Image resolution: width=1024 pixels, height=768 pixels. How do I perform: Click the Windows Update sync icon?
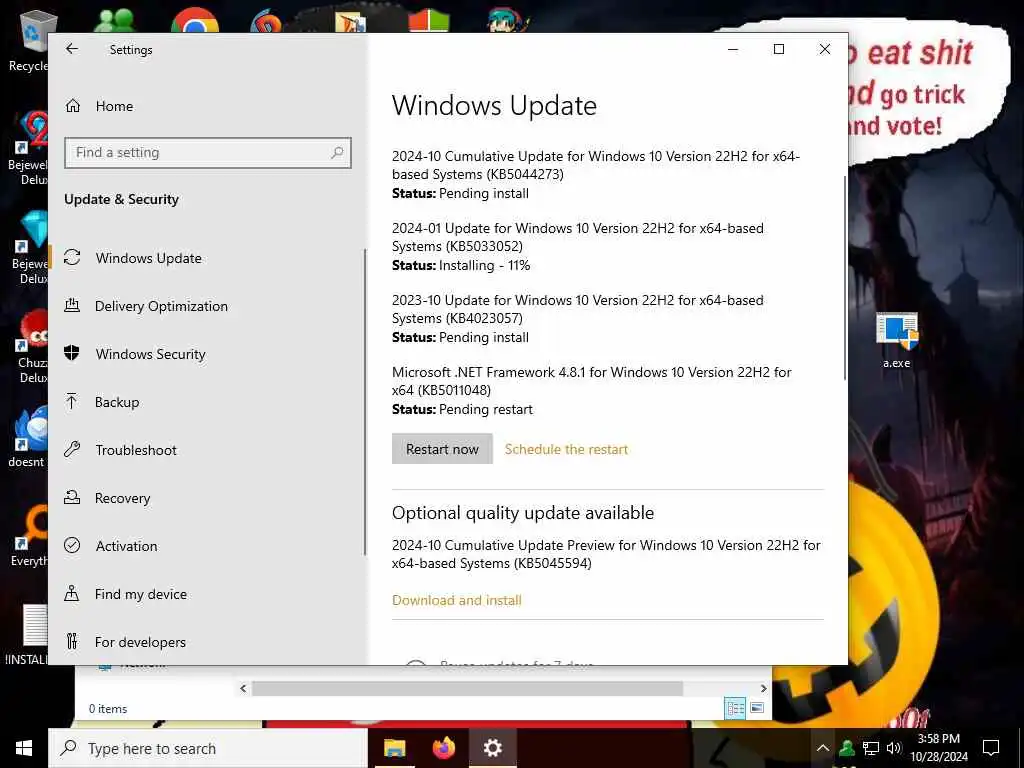tap(72, 257)
